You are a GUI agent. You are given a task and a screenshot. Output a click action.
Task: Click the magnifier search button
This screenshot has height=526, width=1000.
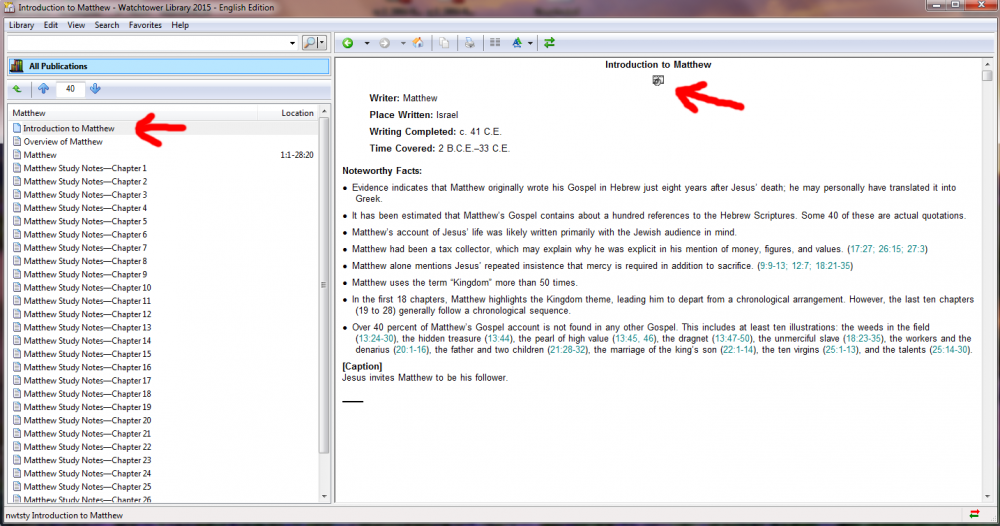(x=309, y=43)
